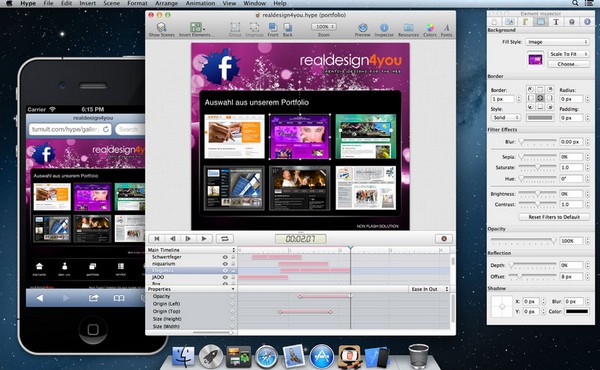
Task: Toggle the Inspector toolbar icon
Action: coord(384,29)
